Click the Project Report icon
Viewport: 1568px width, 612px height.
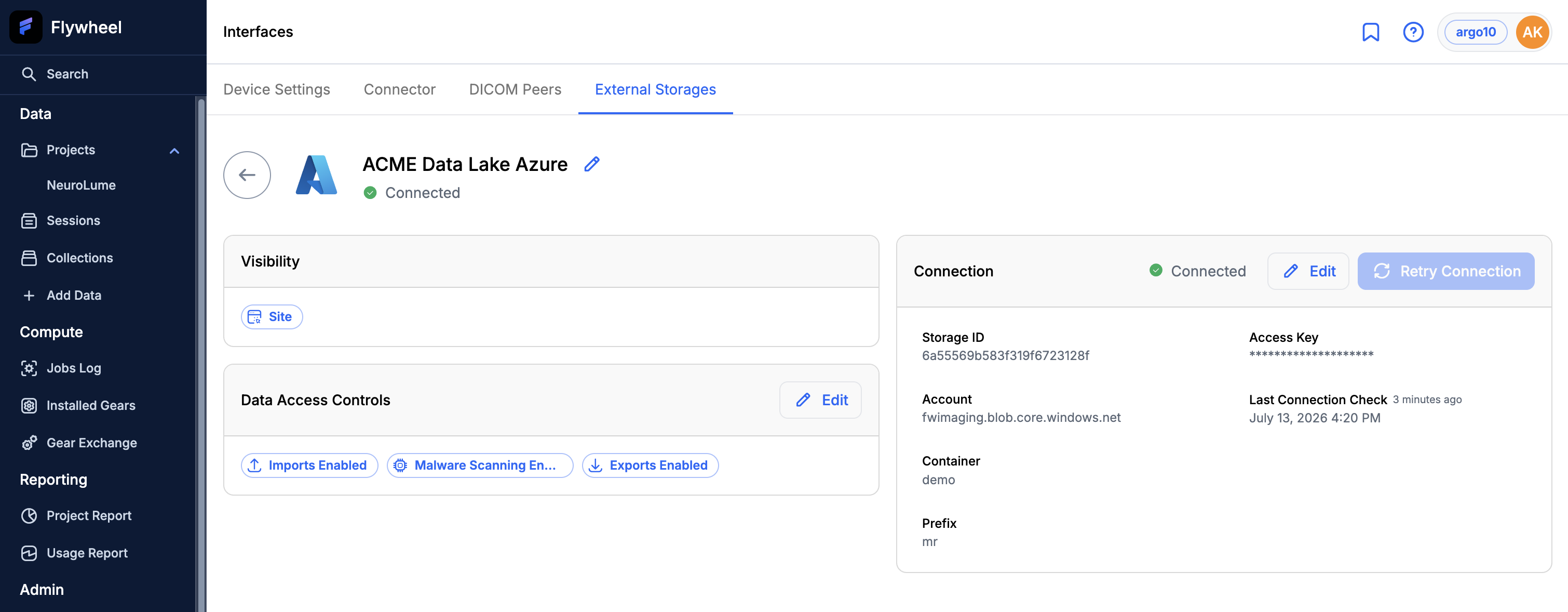(29, 516)
